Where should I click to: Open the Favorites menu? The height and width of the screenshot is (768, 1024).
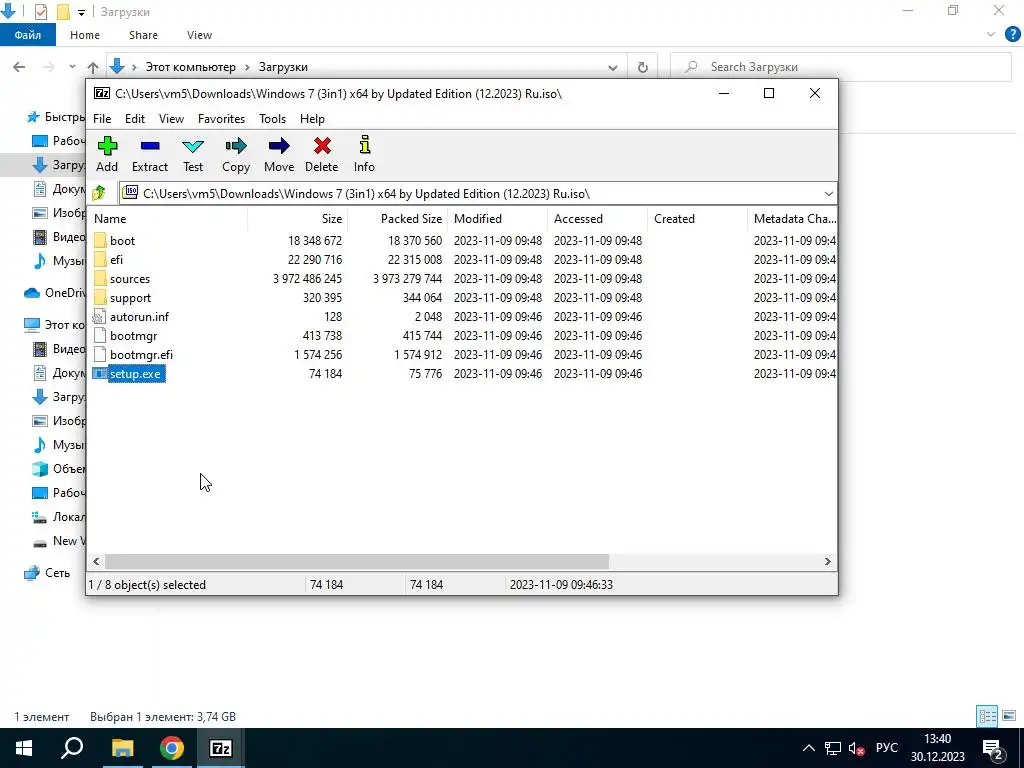click(221, 119)
